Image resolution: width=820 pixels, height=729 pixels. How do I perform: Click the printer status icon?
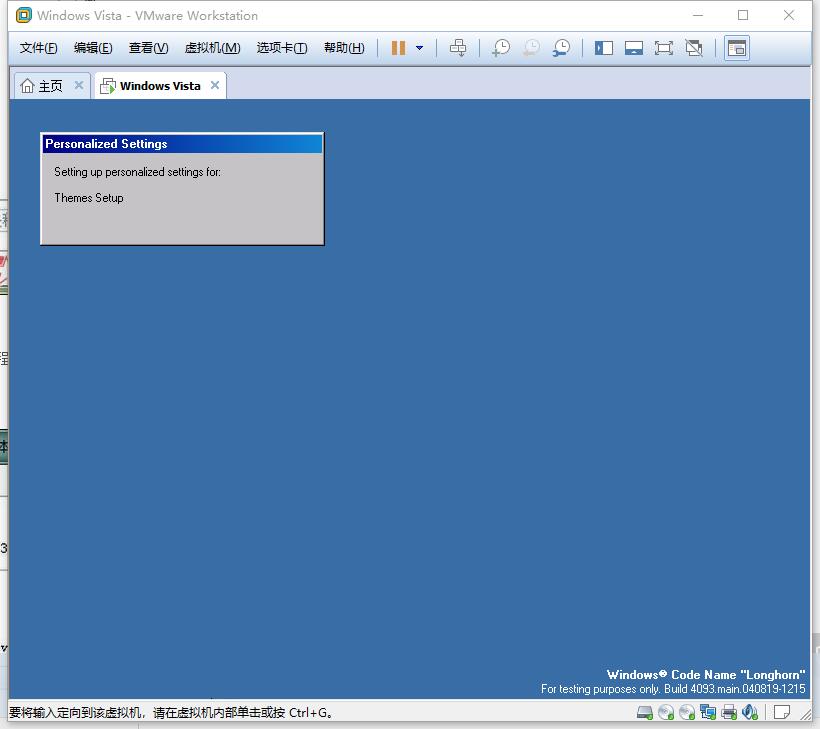pyautogui.click(x=729, y=712)
